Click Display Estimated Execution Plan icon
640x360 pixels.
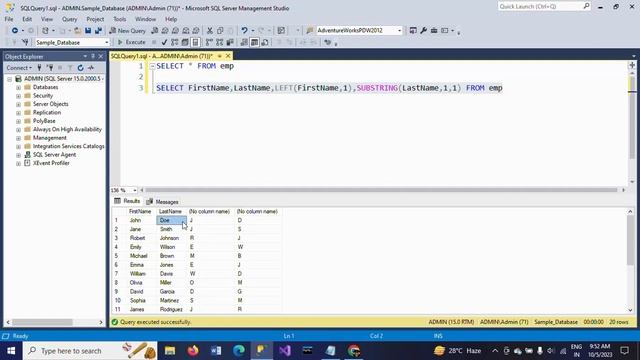point(175,42)
